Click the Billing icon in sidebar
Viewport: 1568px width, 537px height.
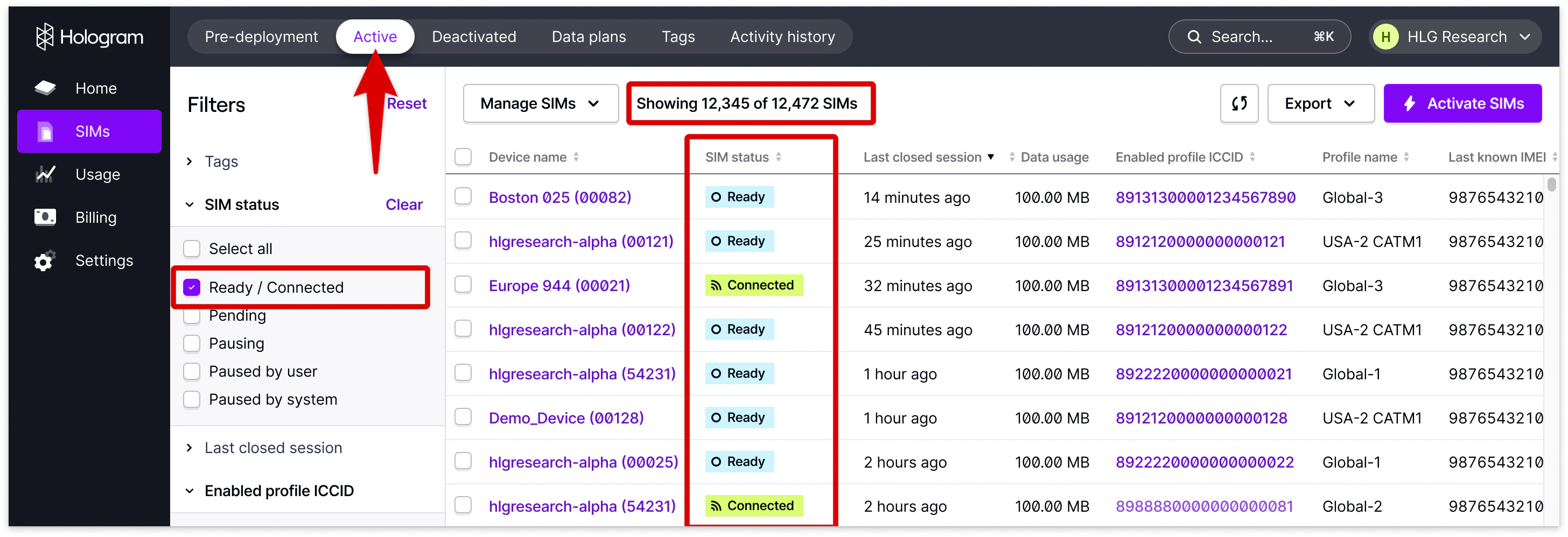[45, 217]
